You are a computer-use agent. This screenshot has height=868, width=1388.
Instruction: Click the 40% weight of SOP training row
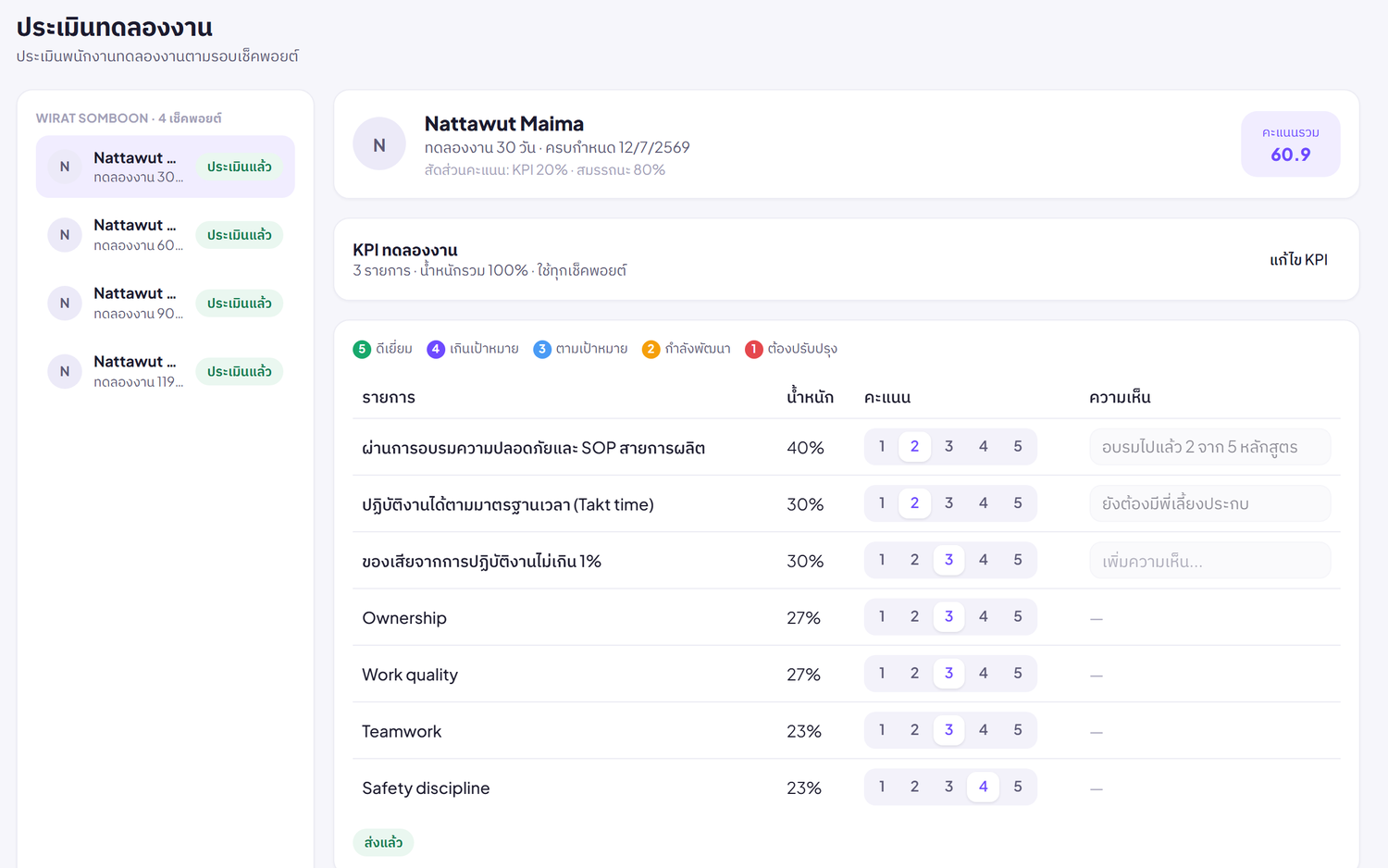[805, 448]
